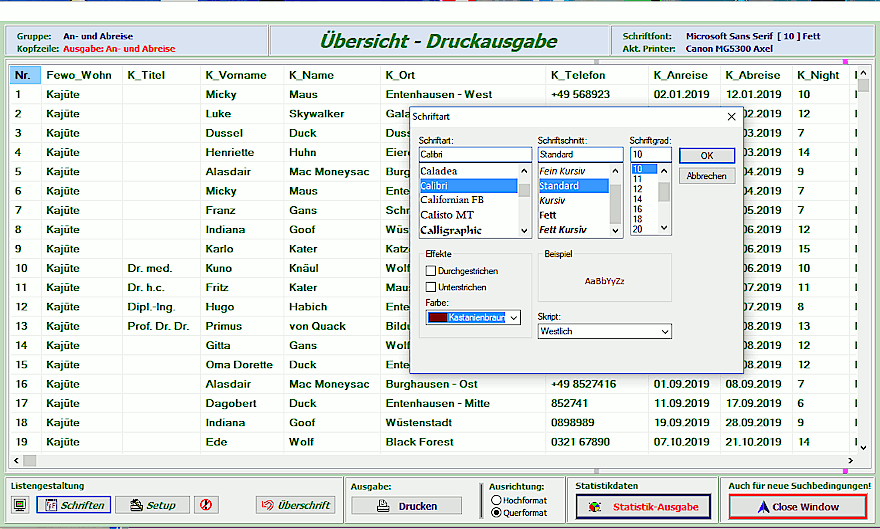Click the Close Window button
This screenshot has height=529, width=880.
(797, 507)
